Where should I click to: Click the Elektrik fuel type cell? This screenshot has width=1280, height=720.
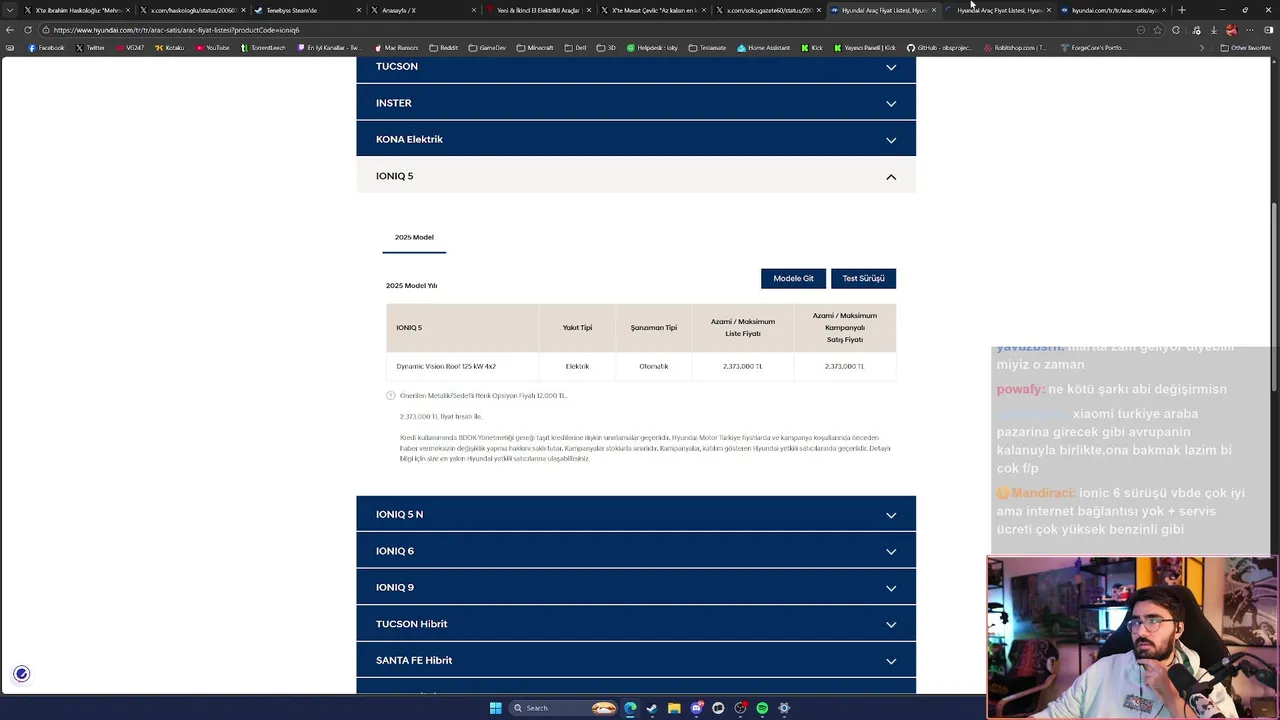577,366
